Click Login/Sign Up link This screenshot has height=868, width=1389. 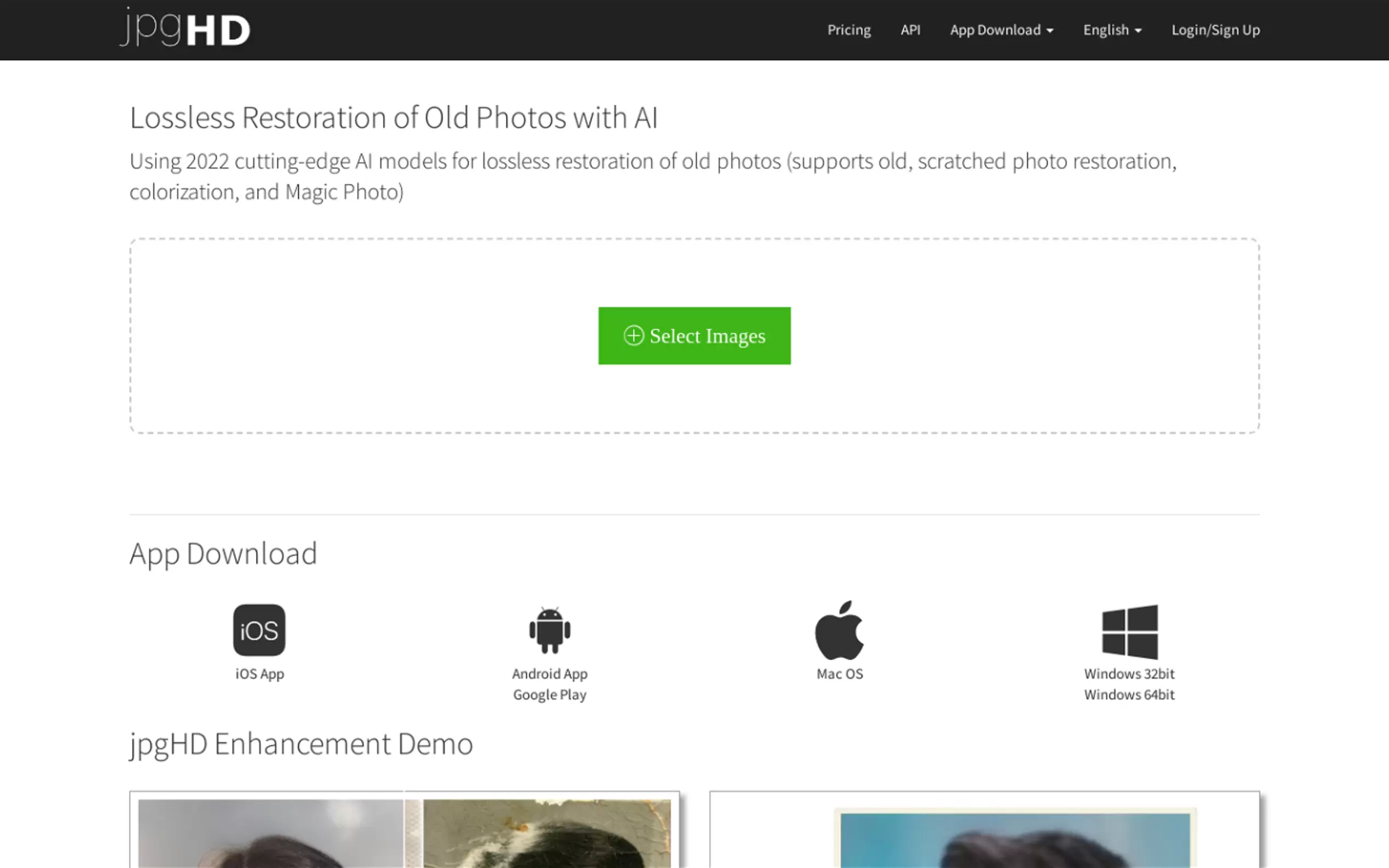click(1215, 30)
